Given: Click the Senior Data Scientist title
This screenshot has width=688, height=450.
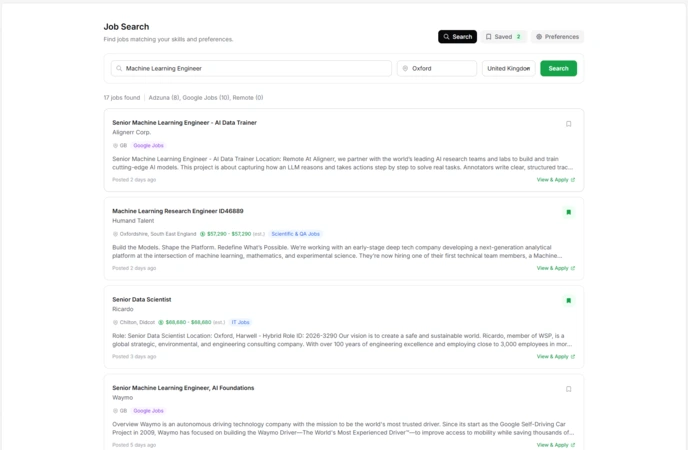Looking at the screenshot, I should point(142,300).
